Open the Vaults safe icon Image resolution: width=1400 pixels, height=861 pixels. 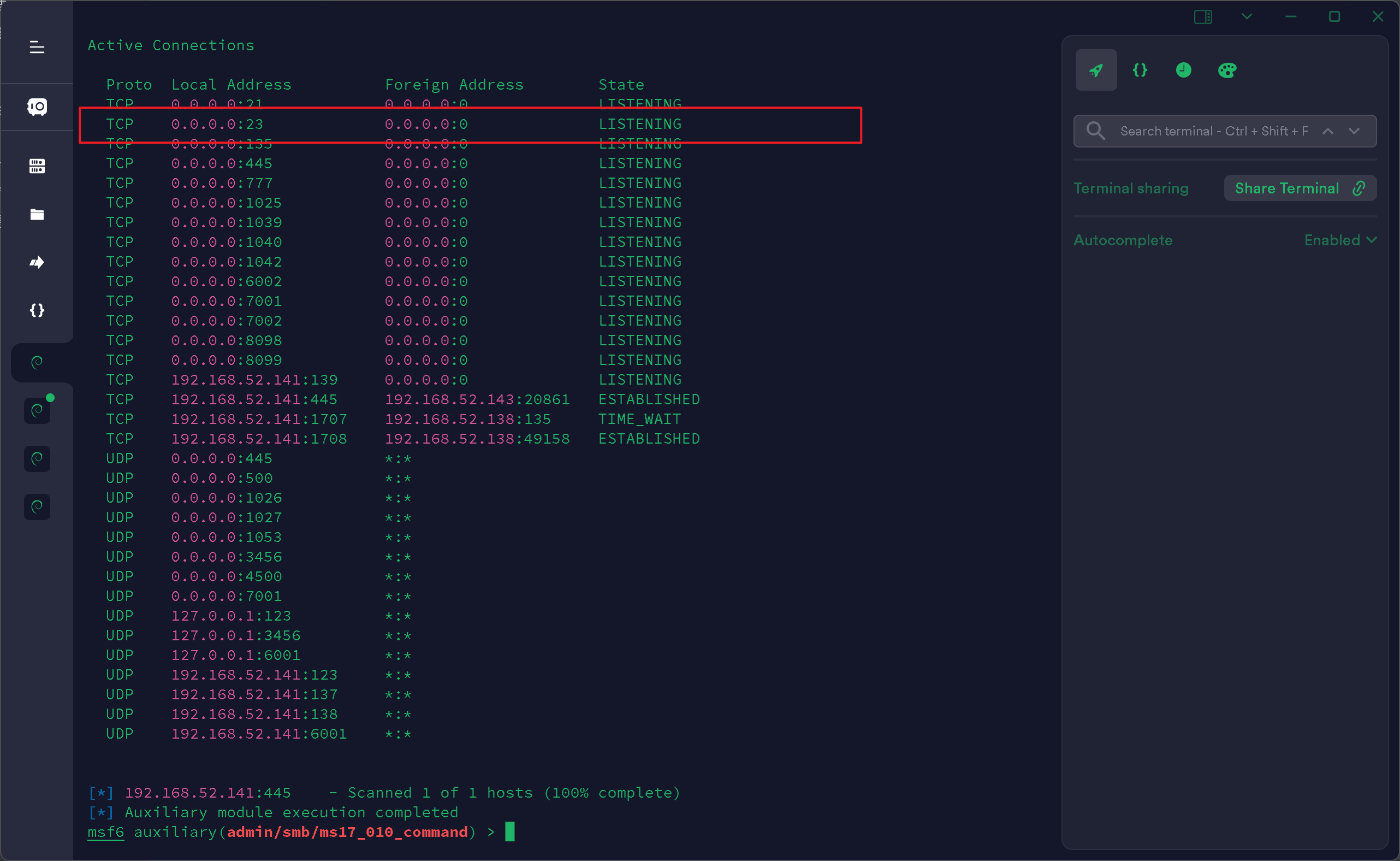pos(37,107)
